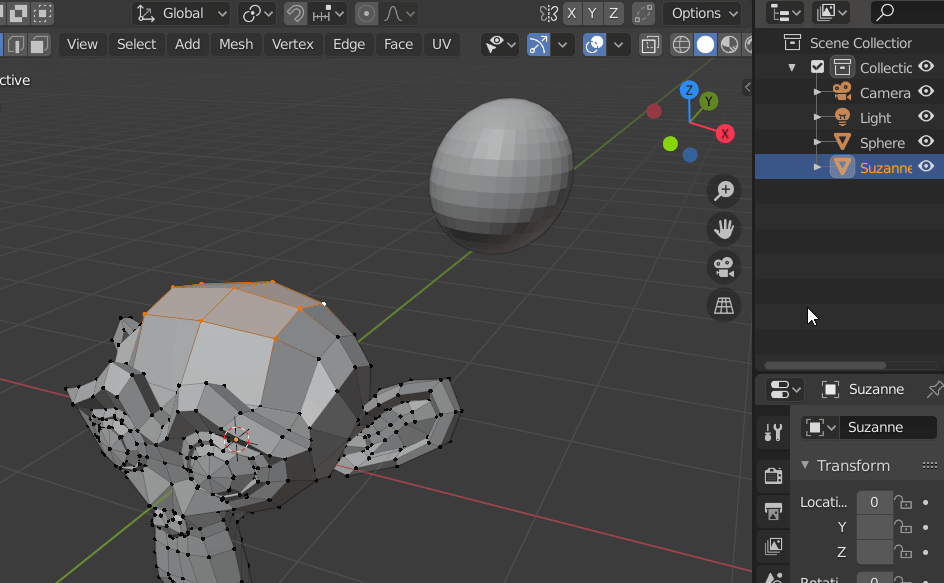Switch to material preview shading

pyautogui.click(x=729, y=45)
